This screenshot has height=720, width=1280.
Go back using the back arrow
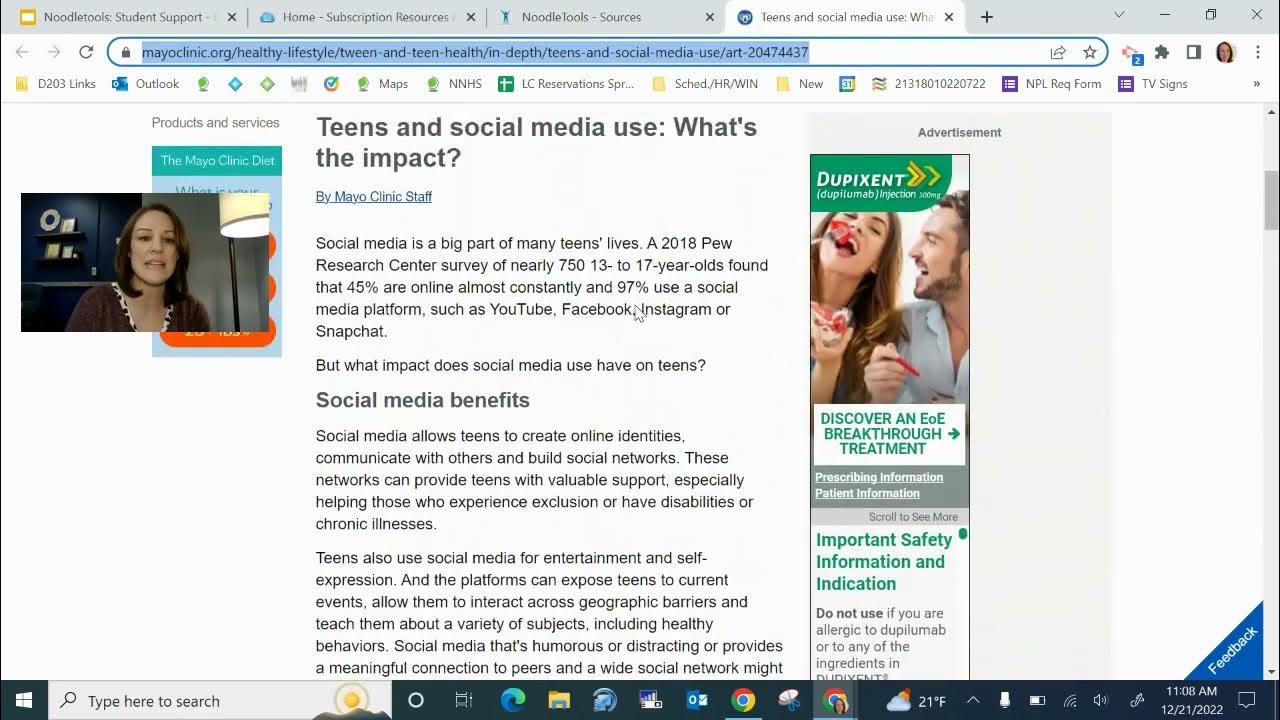[22, 53]
